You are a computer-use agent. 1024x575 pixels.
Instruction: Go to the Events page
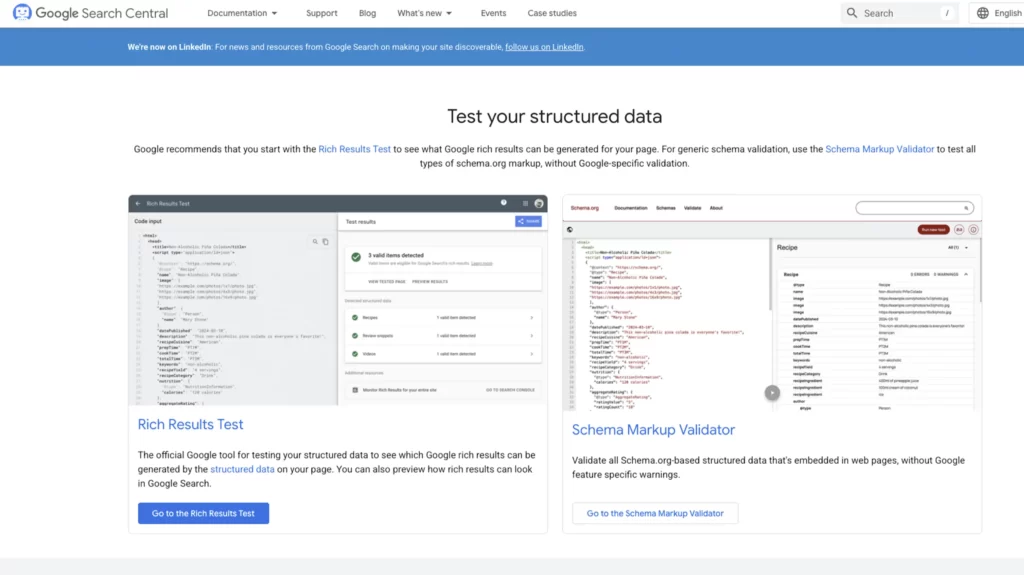[x=493, y=13]
